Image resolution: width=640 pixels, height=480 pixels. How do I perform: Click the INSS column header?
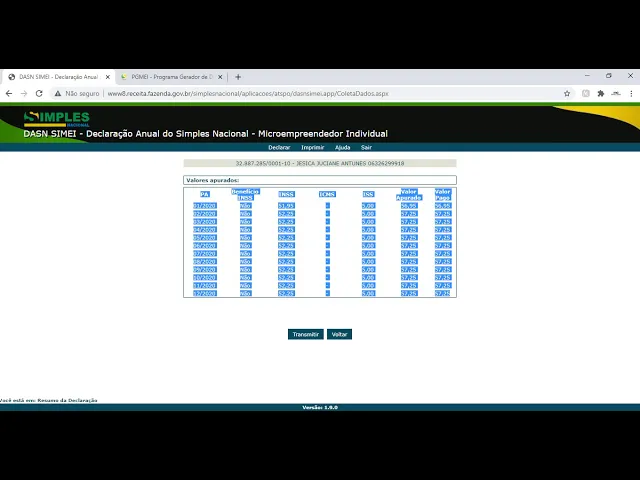point(286,194)
